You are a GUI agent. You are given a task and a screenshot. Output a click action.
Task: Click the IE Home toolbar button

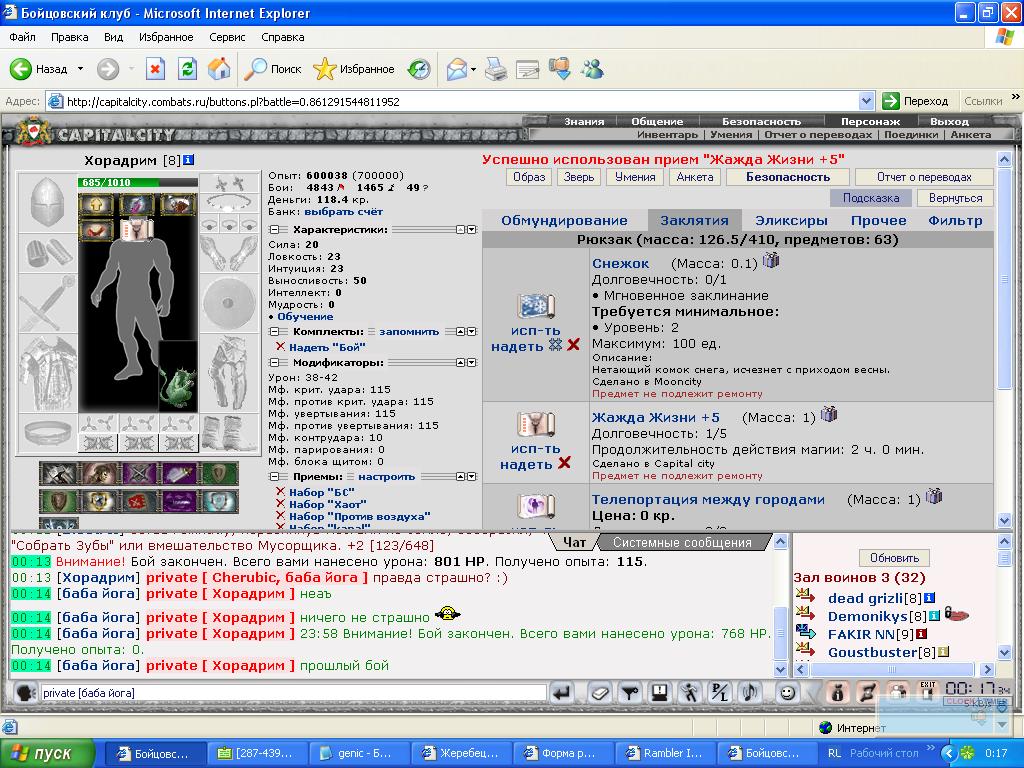[x=218, y=69]
